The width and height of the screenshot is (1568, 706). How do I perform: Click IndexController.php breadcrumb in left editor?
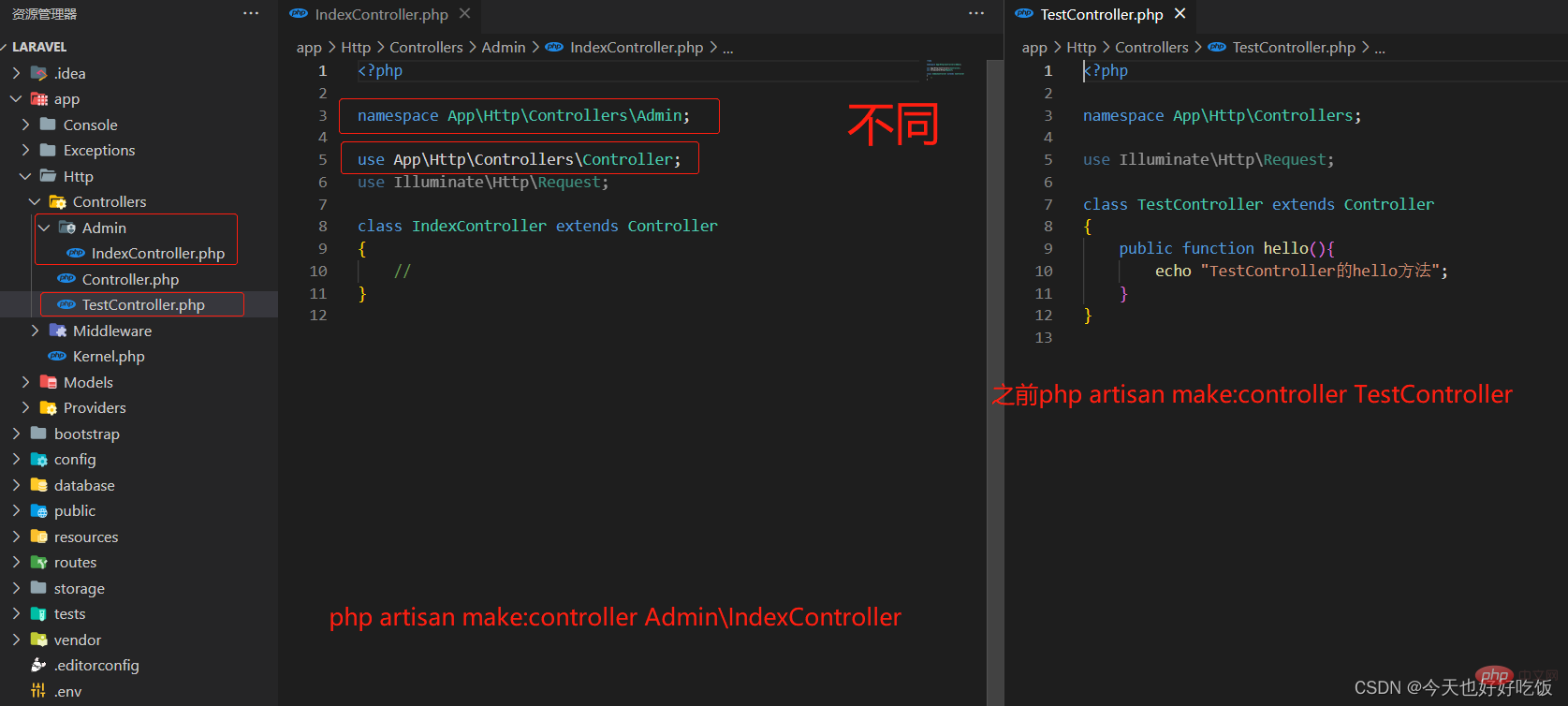tap(637, 47)
